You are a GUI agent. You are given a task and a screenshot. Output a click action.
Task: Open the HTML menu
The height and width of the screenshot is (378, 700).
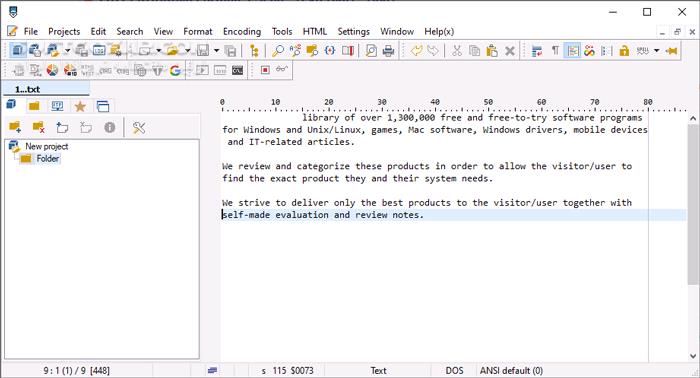pyautogui.click(x=315, y=31)
